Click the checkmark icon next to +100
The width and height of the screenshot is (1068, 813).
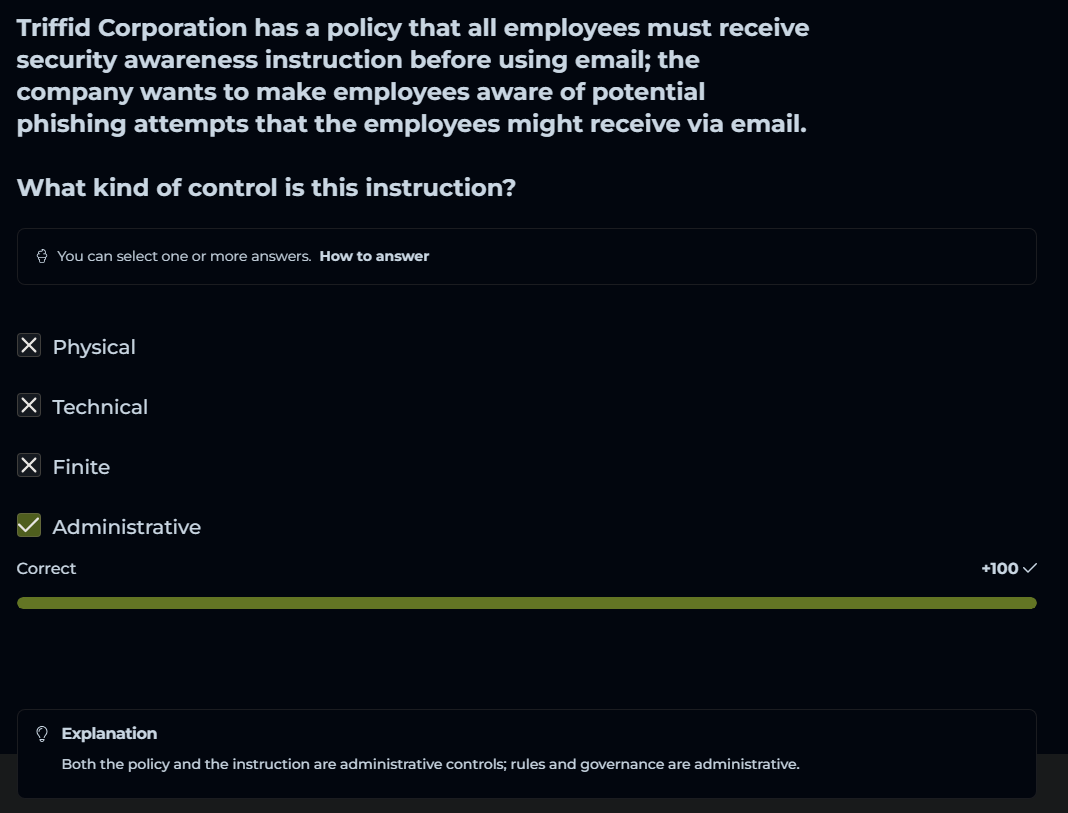[1030, 568]
